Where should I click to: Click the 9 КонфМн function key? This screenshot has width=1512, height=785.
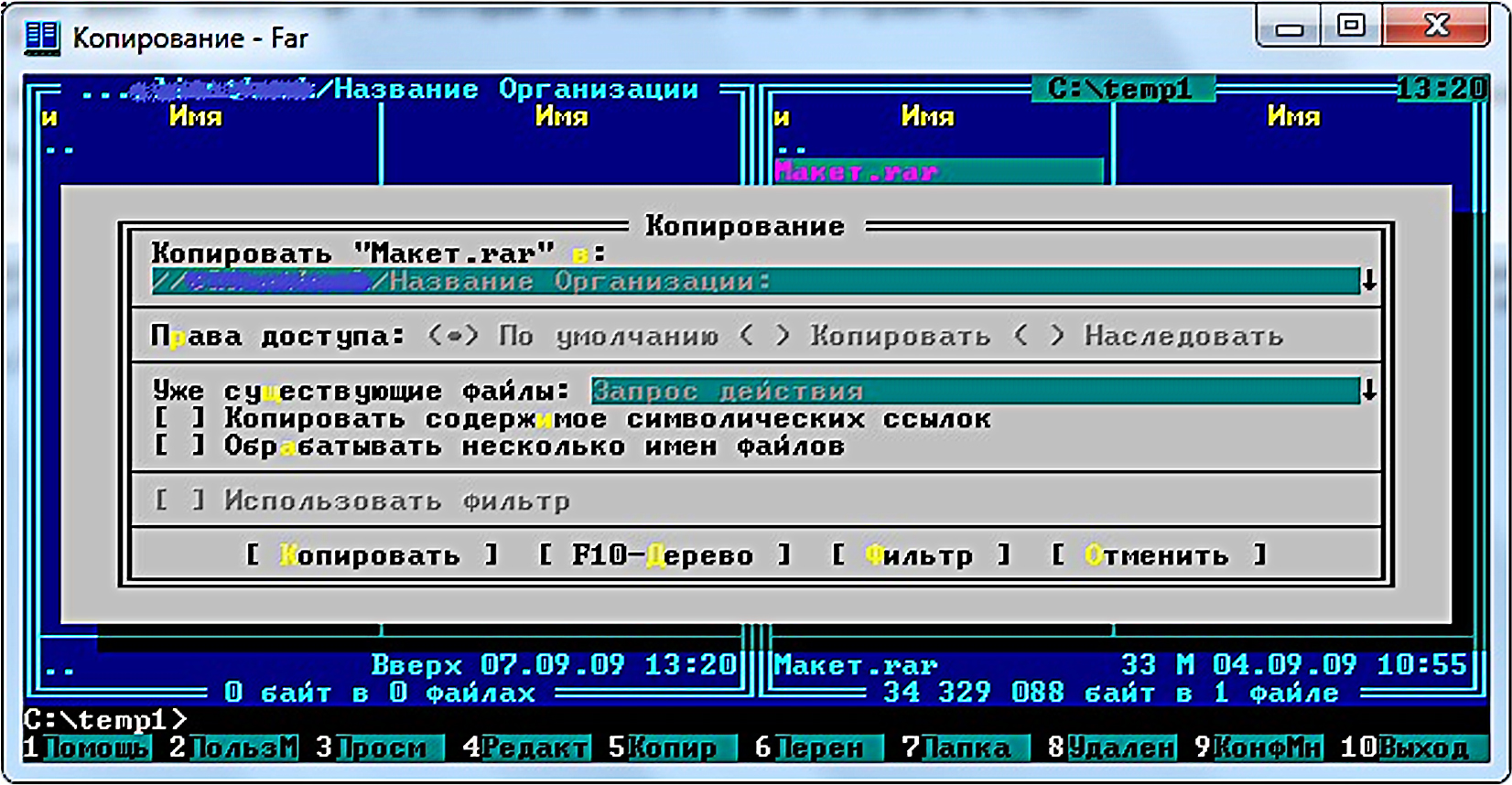pyautogui.click(x=1258, y=747)
